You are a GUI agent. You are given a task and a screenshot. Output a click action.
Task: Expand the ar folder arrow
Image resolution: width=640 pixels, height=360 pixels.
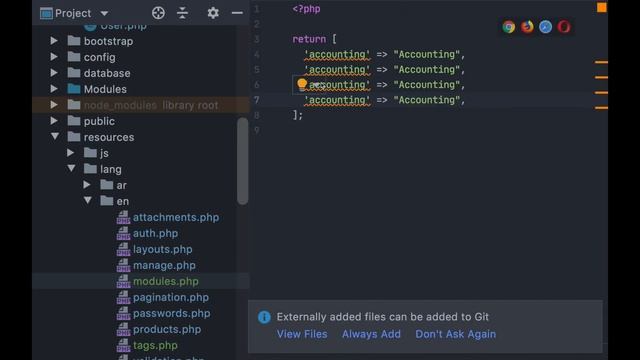click(x=87, y=184)
